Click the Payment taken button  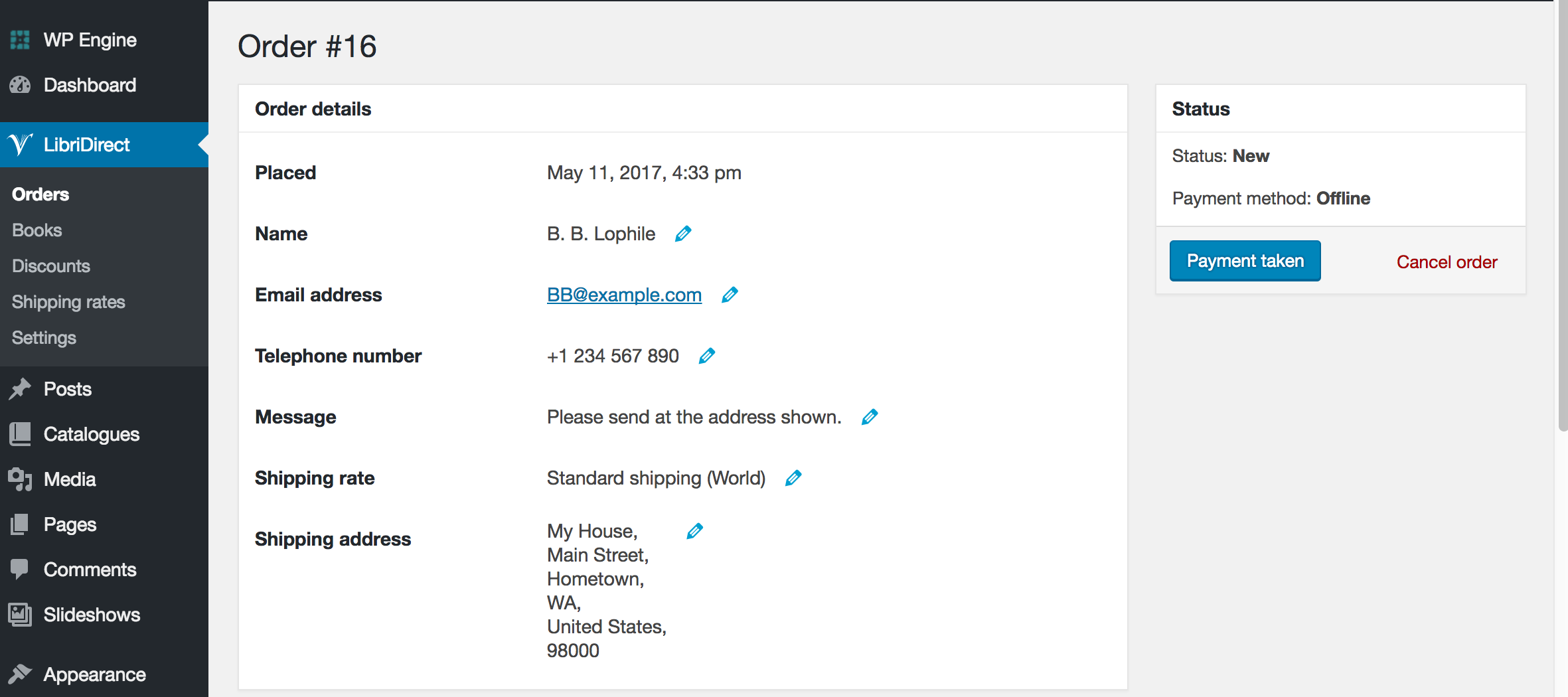[x=1245, y=261]
